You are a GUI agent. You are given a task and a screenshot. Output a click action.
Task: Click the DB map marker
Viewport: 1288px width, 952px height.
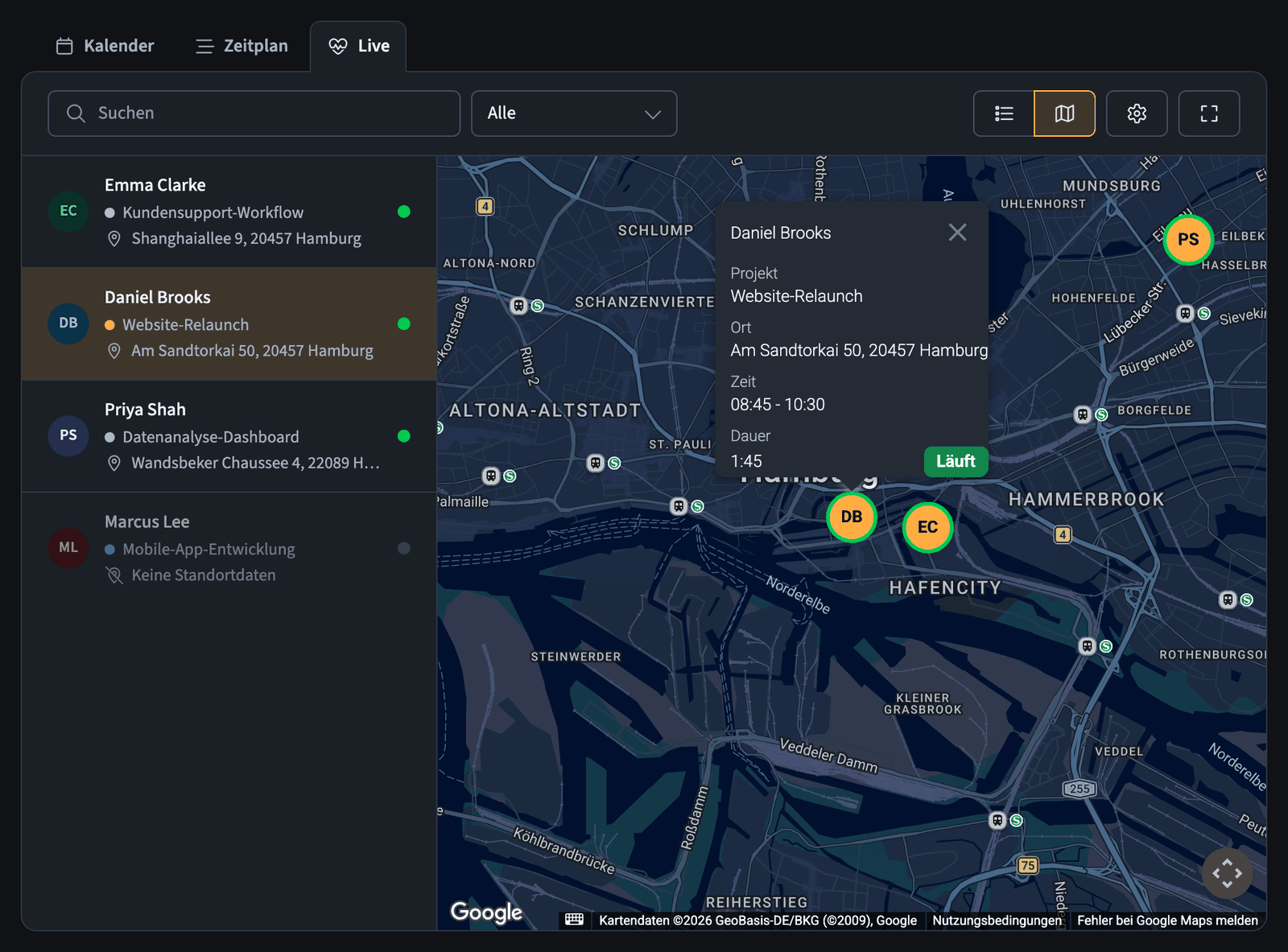pyautogui.click(x=852, y=517)
